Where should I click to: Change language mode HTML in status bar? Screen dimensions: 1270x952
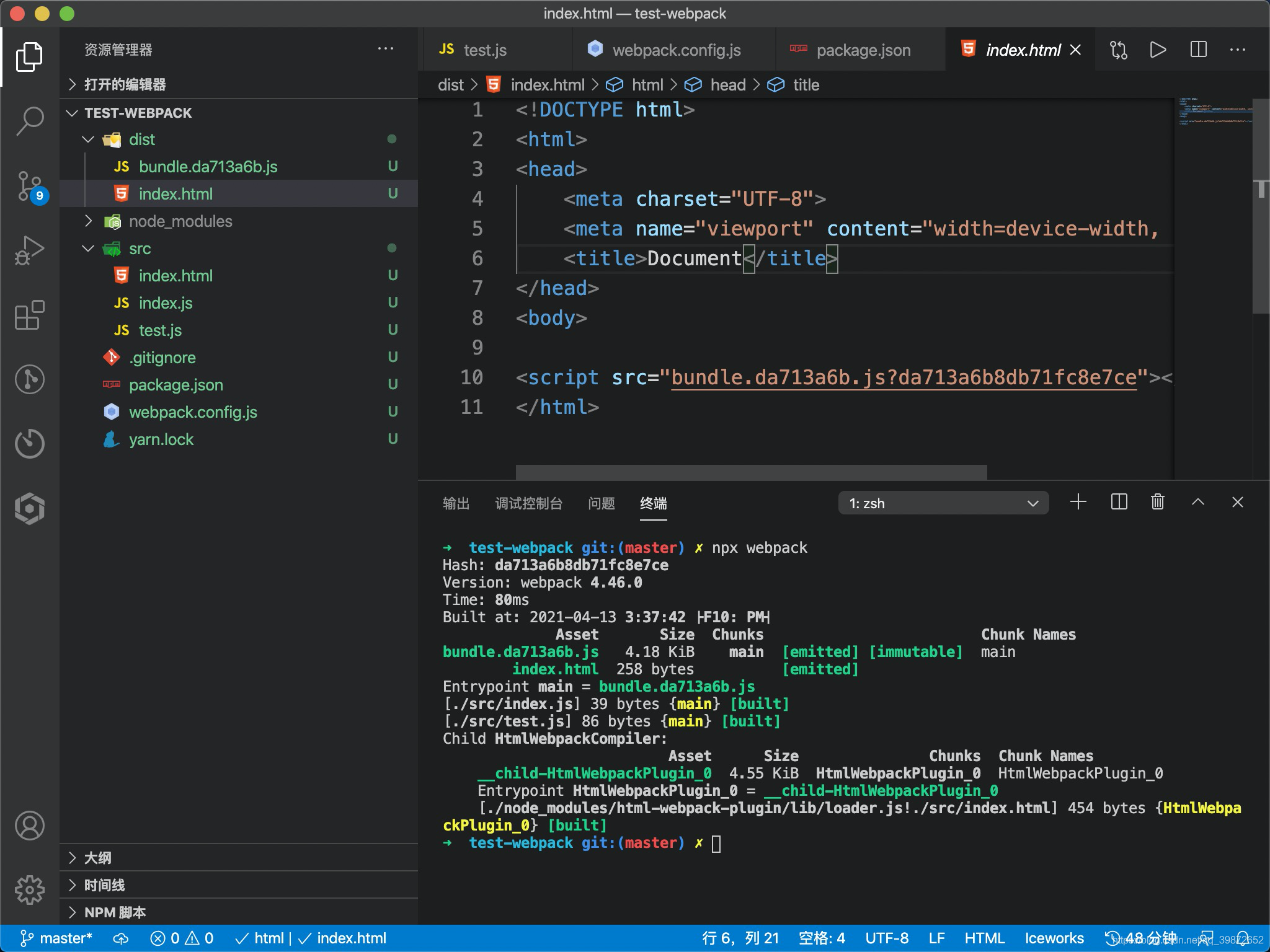(x=984, y=938)
